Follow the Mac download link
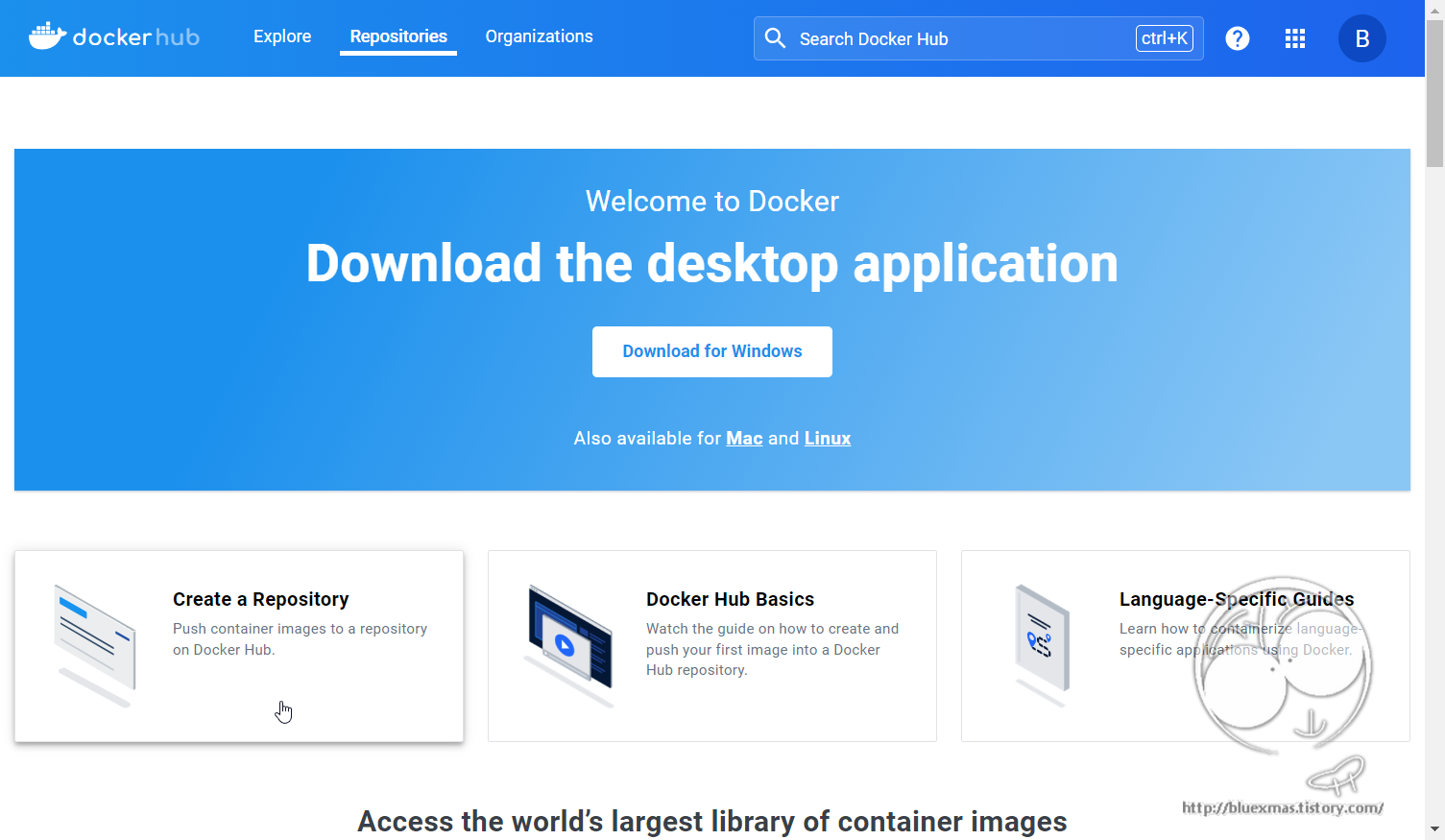This screenshot has height=840, width=1445. tap(744, 439)
